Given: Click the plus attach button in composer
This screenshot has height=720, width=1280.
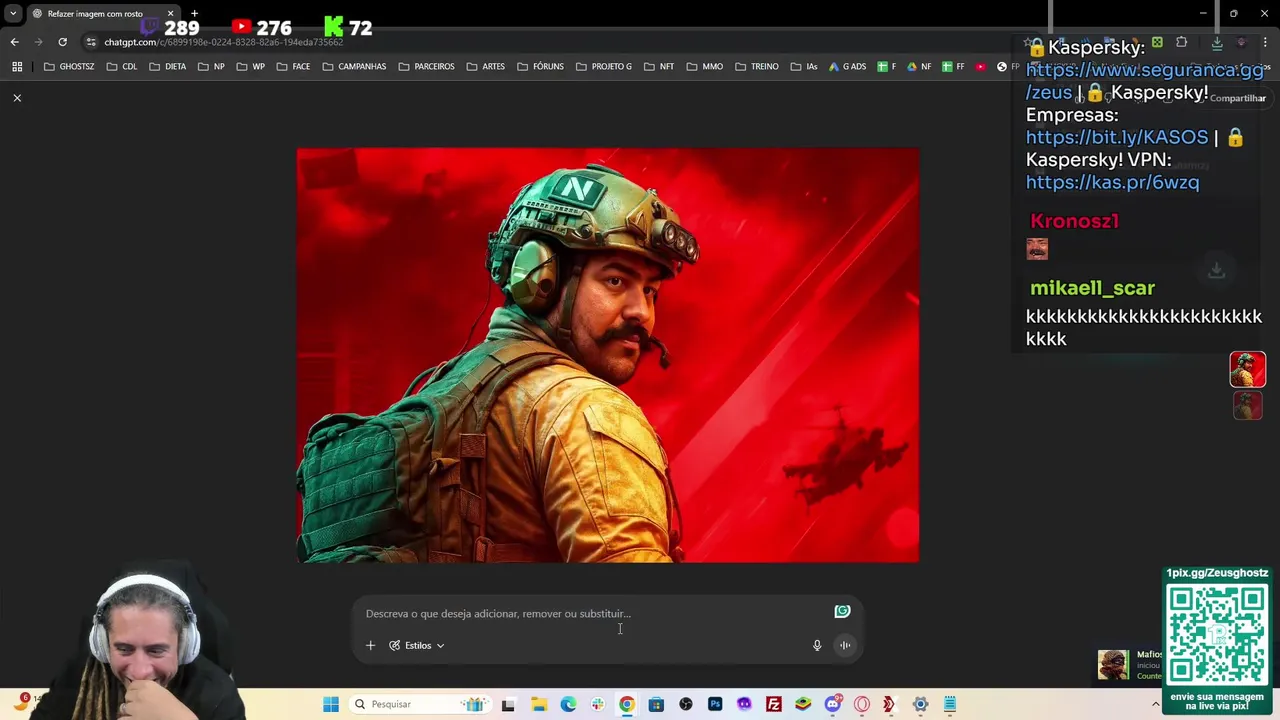Looking at the screenshot, I should pyautogui.click(x=370, y=646).
